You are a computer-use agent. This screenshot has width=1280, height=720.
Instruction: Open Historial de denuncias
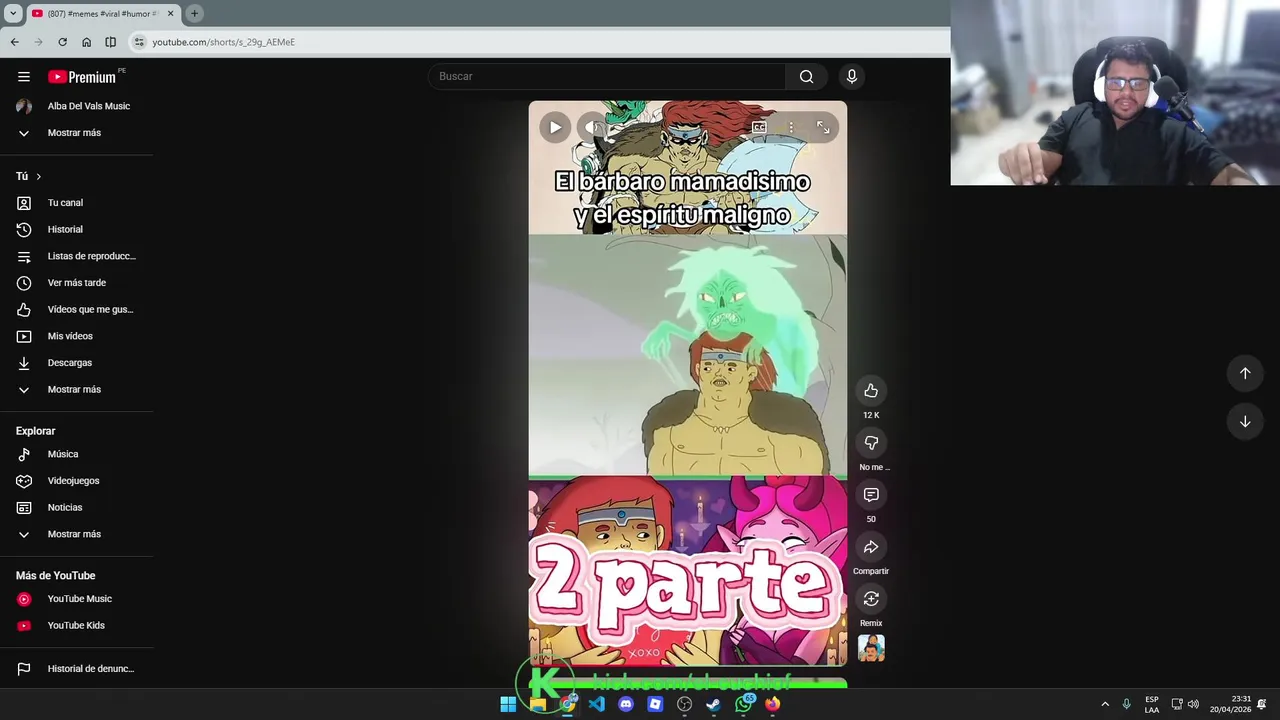click(77, 669)
